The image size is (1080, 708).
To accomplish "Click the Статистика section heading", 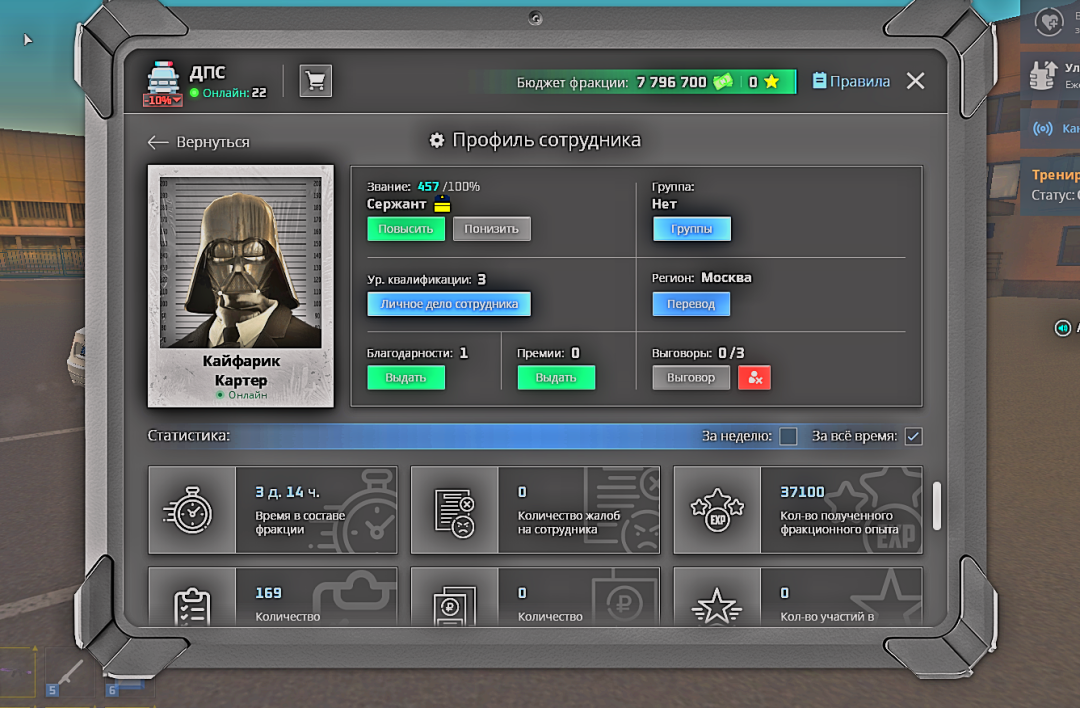I will pyautogui.click(x=189, y=435).
